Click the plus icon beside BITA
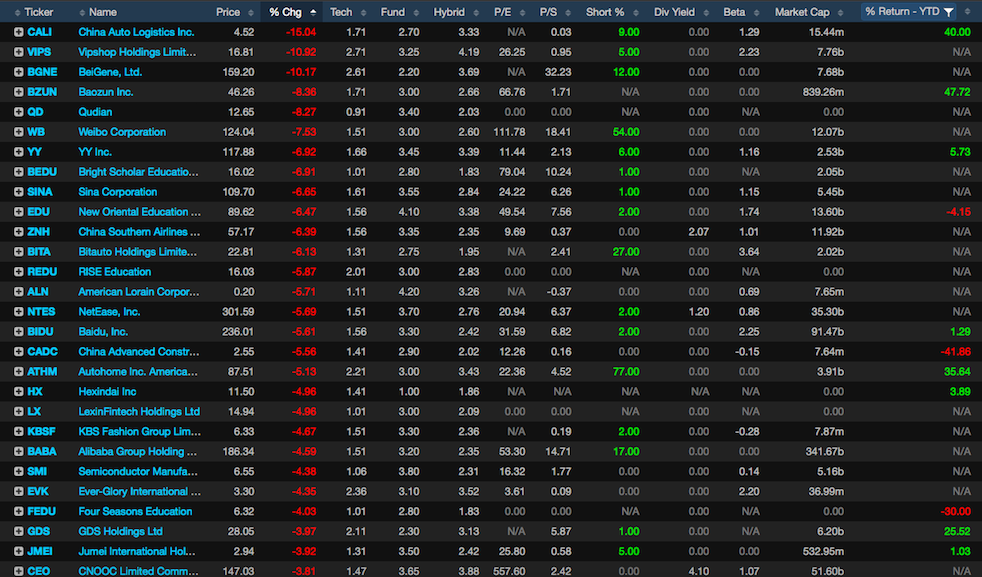This screenshot has width=982, height=577. point(19,252)
